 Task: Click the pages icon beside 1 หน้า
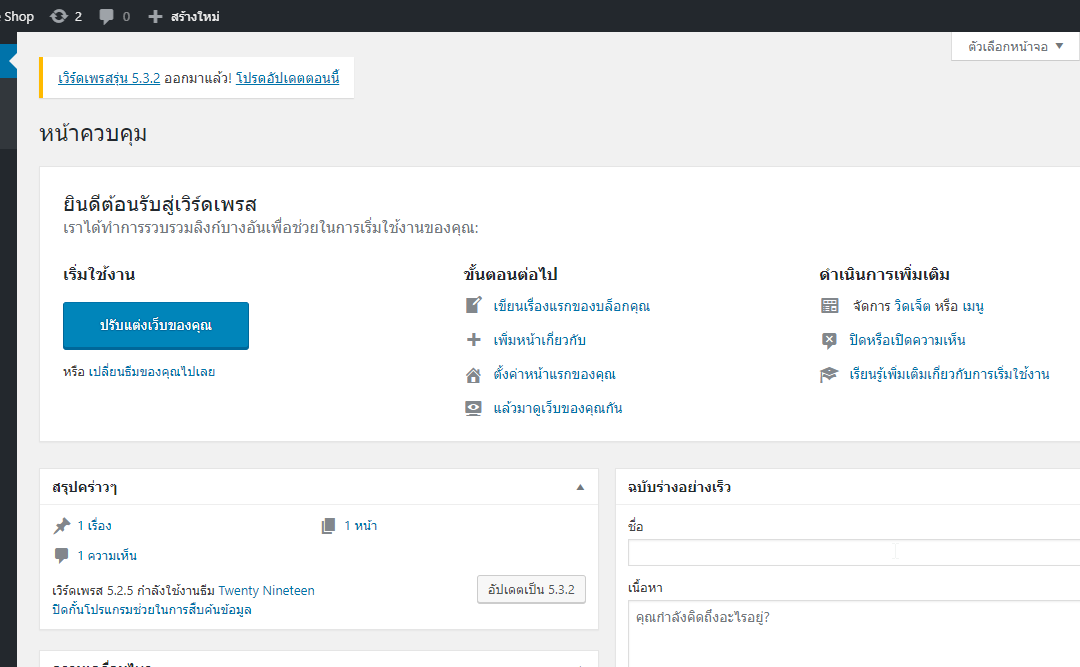coord(329,526)
